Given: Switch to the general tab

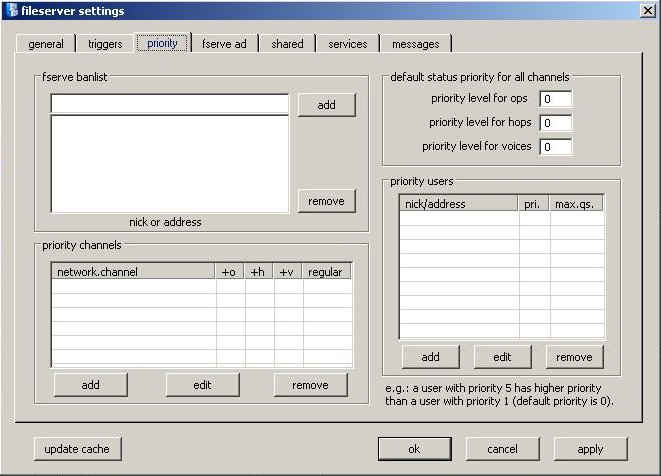Looking at the screenshot, I should tap(46, 44).
